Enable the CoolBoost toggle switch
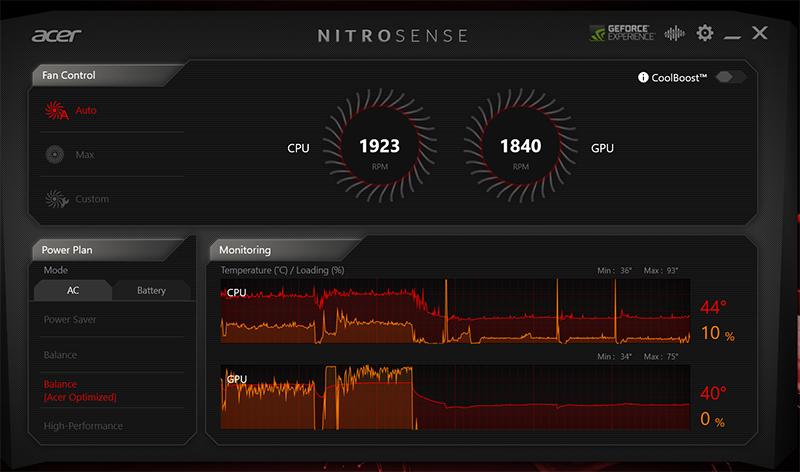 click(731, 78)
